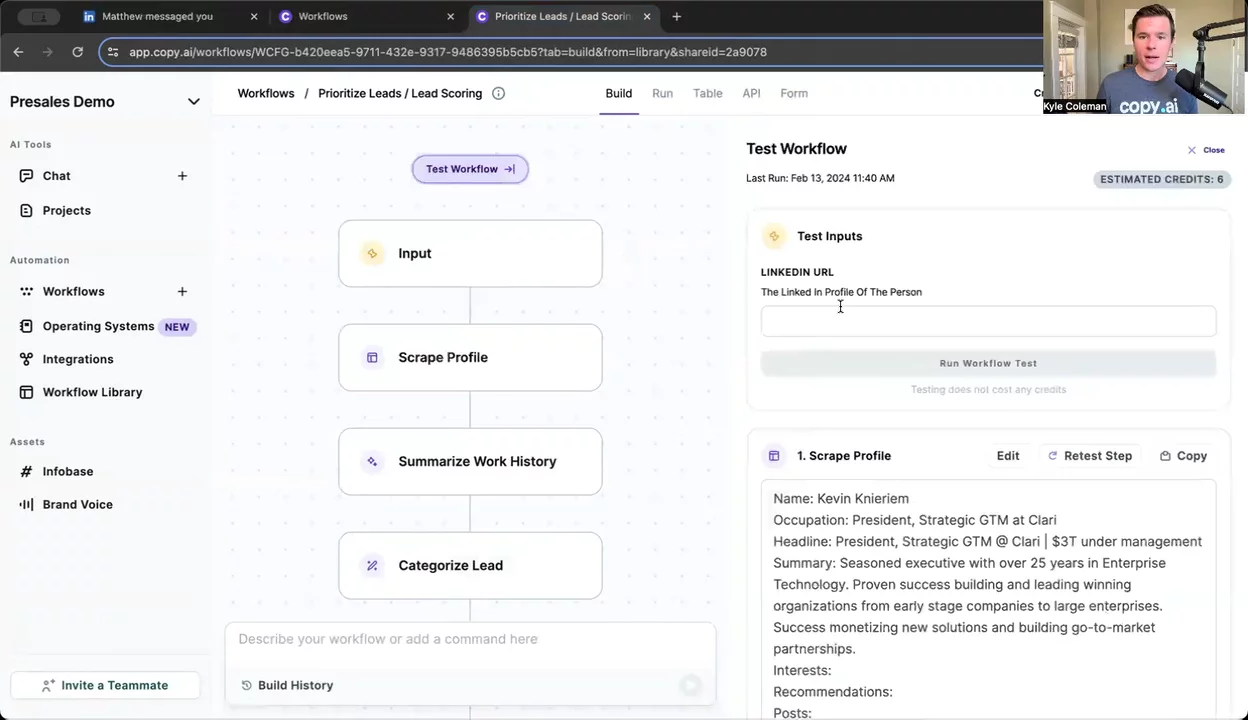Viewport: 1248px width, 720px height.
Task: Expand the Presales Demo workspace dropdown
Action: click(x=193, y=102)
